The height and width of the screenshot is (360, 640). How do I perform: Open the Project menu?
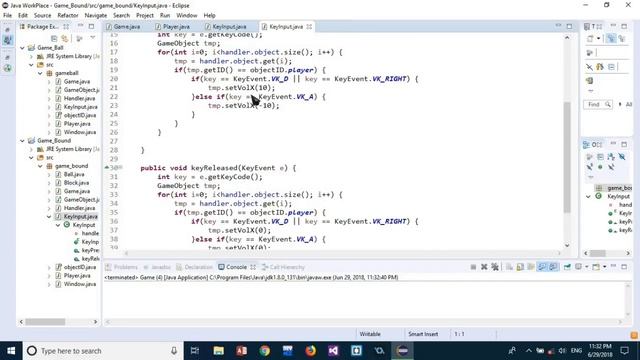(x=144, y=15)
